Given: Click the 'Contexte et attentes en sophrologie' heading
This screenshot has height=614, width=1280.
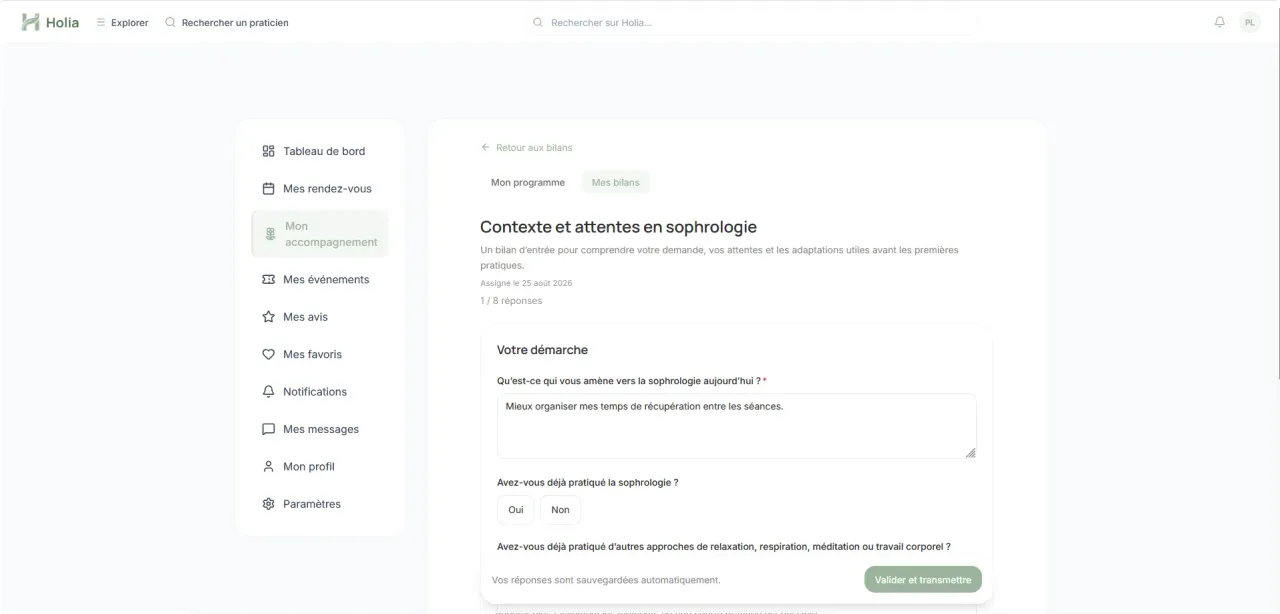Looking at the screenshot, I should coord(618,227).
